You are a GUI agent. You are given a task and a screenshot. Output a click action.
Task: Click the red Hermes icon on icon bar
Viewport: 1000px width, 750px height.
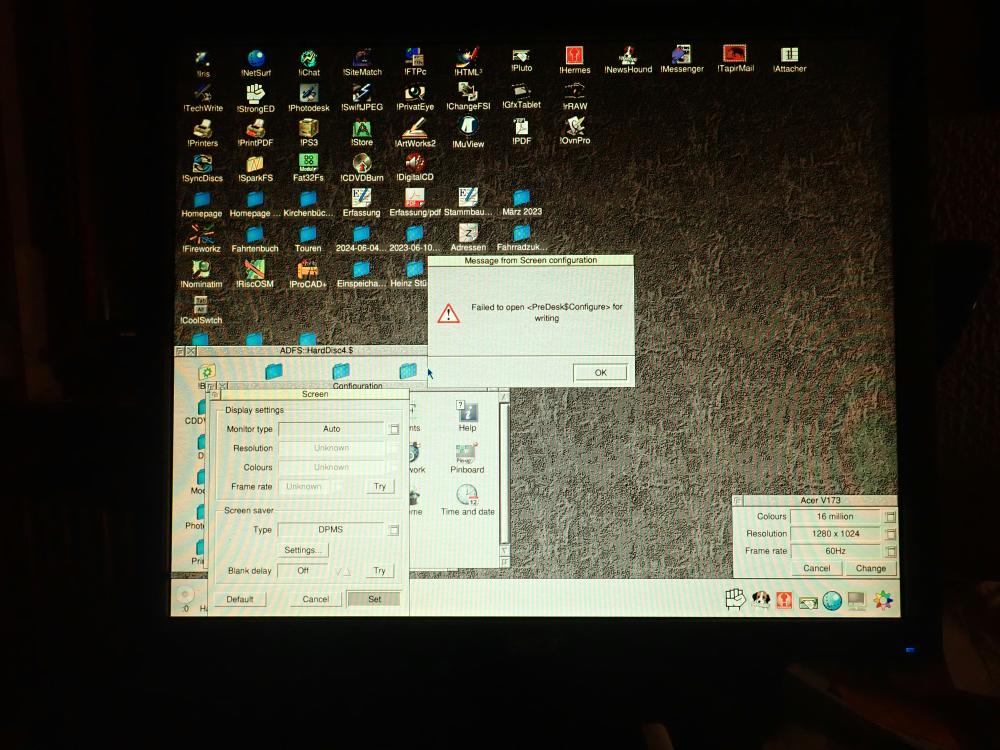click(x=784, y=600)
